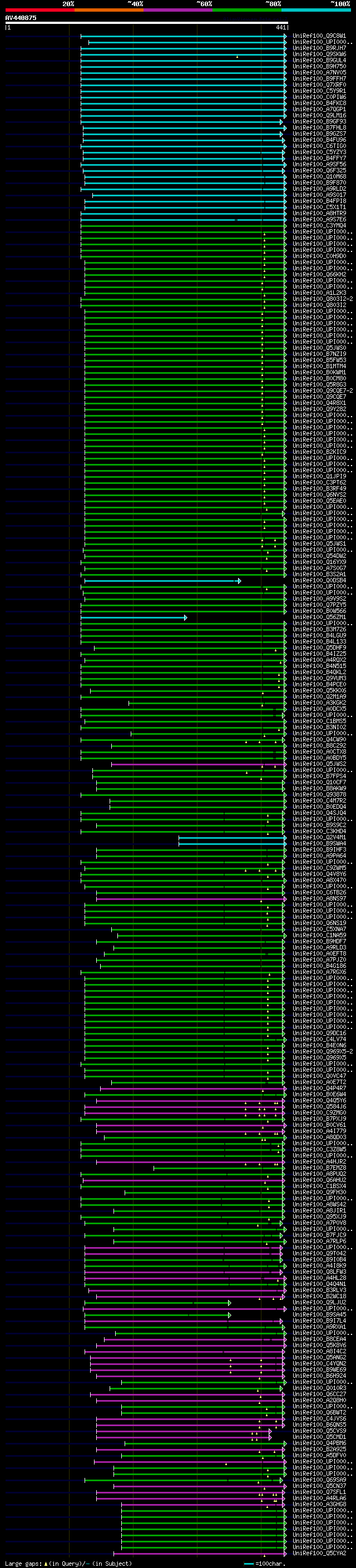
Task: Select the UniRef100_B1MTM4 entry
Action: [319, 367]
